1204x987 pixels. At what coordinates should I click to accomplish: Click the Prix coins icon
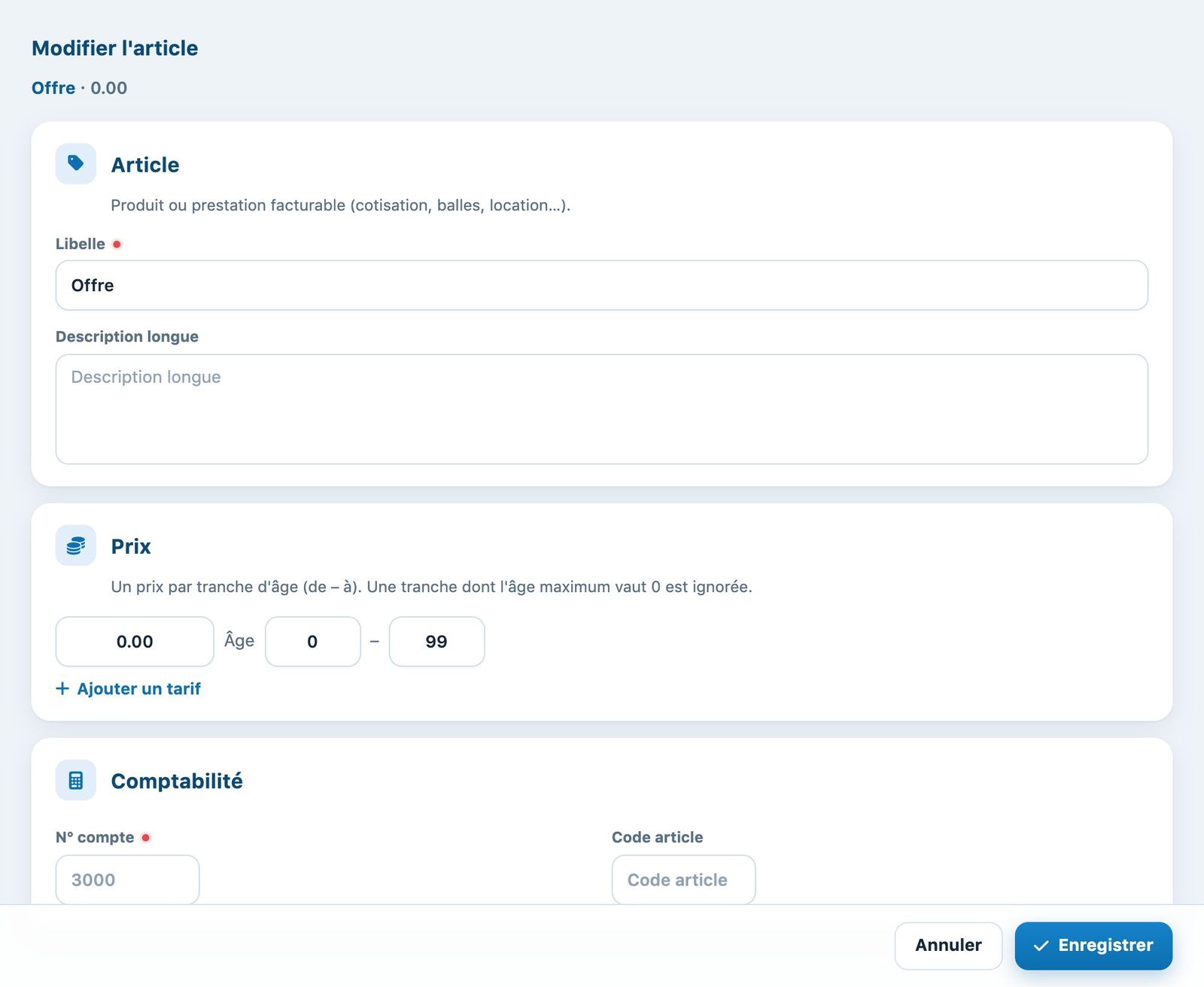(75, 545)
